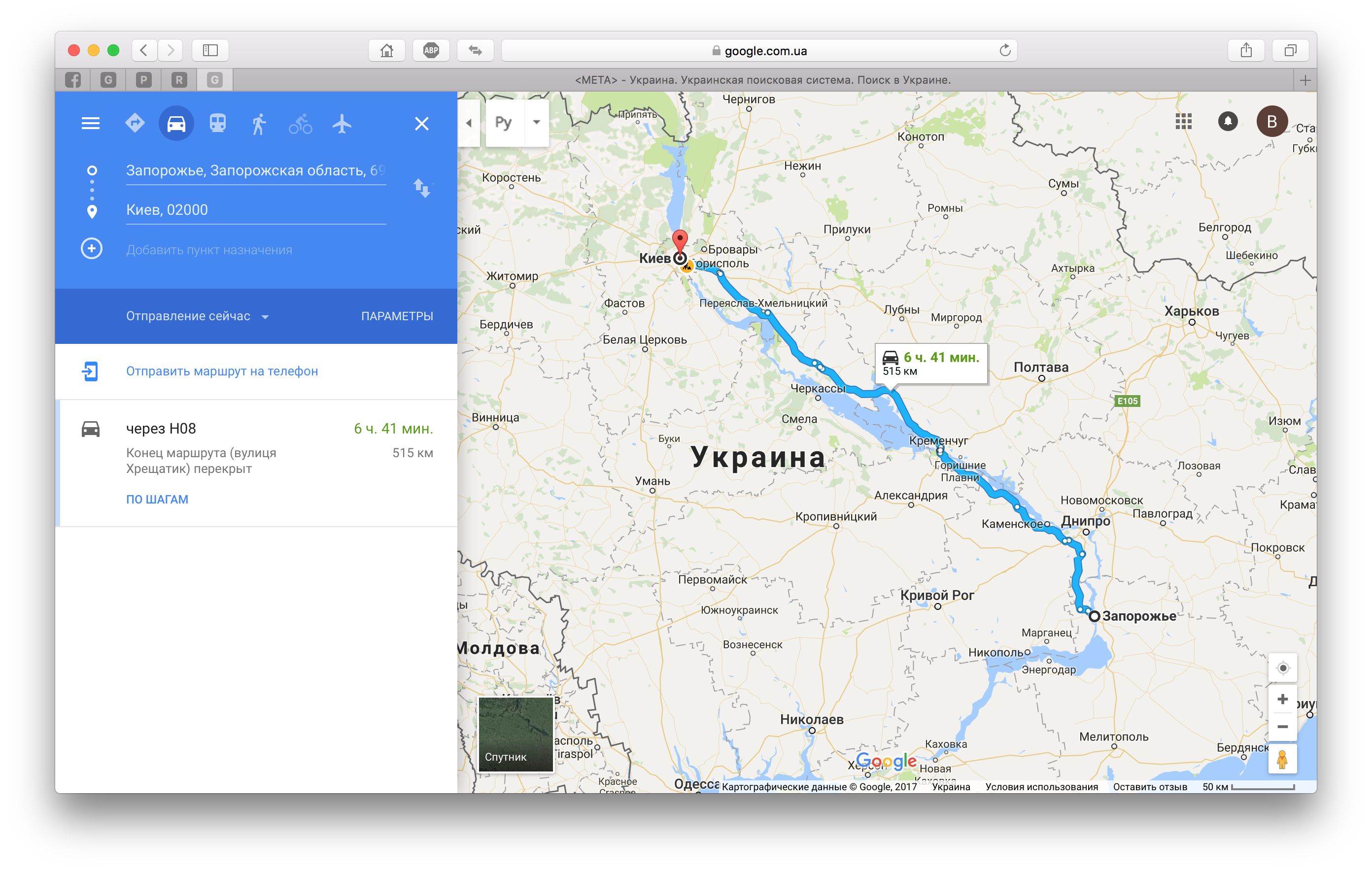
Task: Switch to Спутник satellite view thumbnail
Action: coord(515,734)
